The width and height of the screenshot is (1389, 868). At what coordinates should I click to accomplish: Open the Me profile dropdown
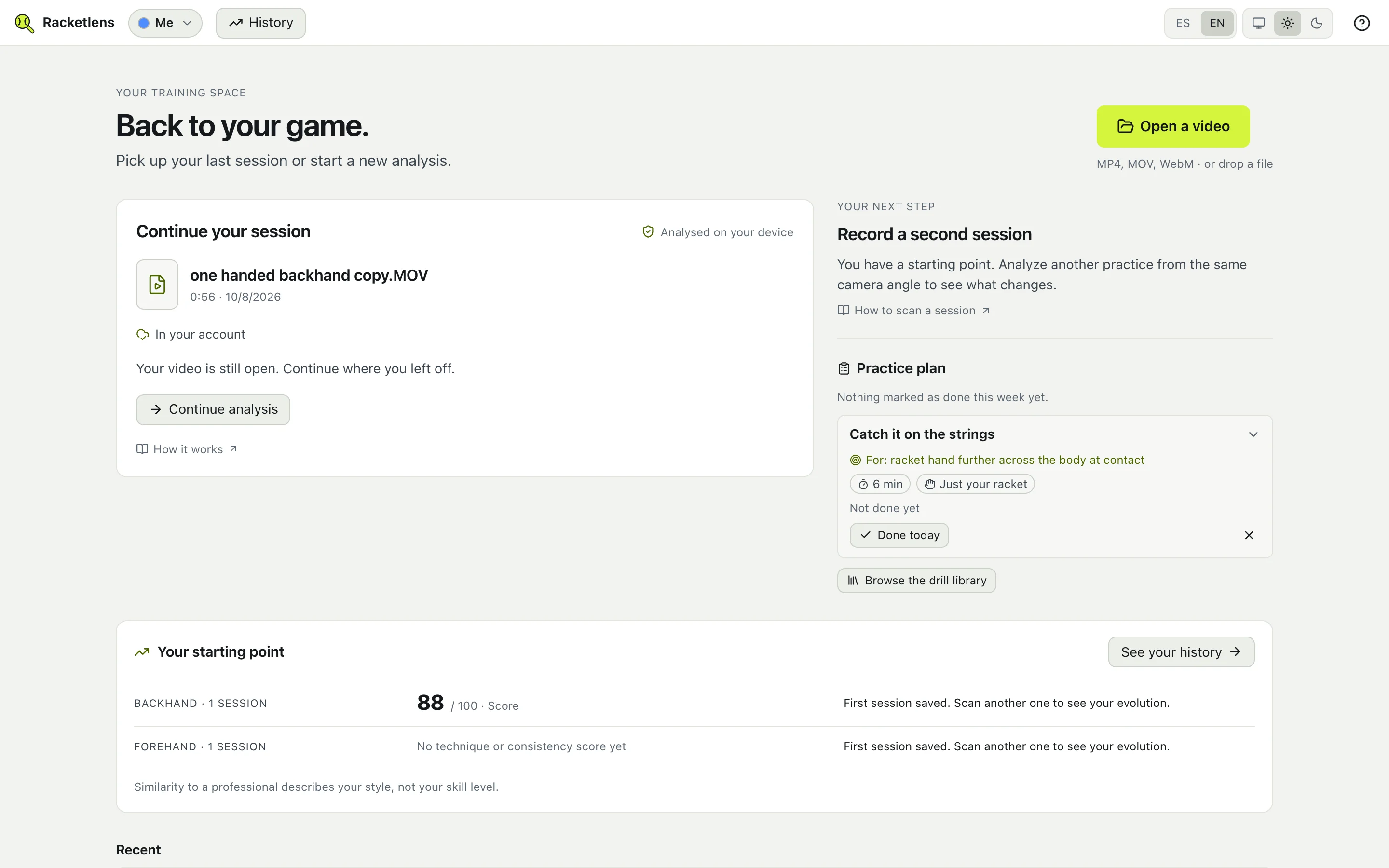[x=165, y=23]
